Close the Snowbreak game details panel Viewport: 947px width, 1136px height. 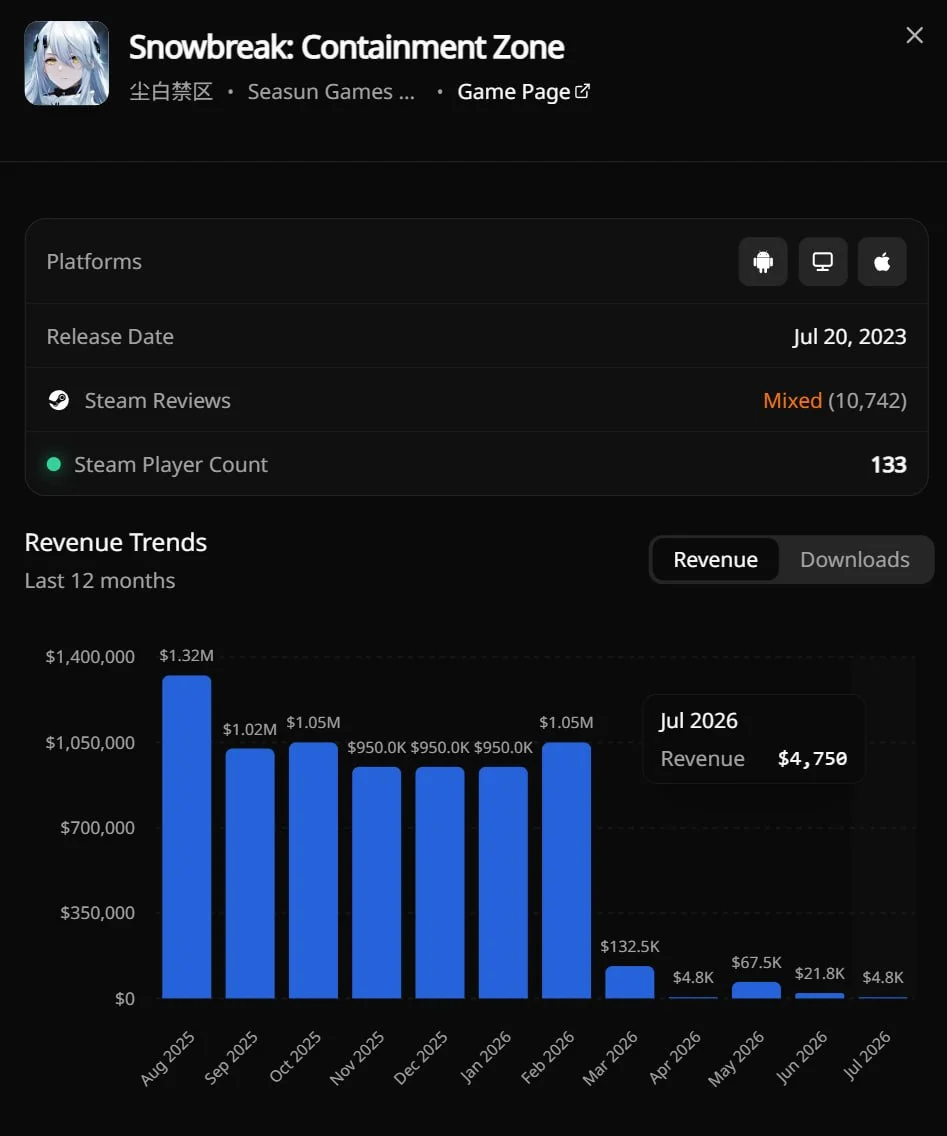click(x=914, y=35)
